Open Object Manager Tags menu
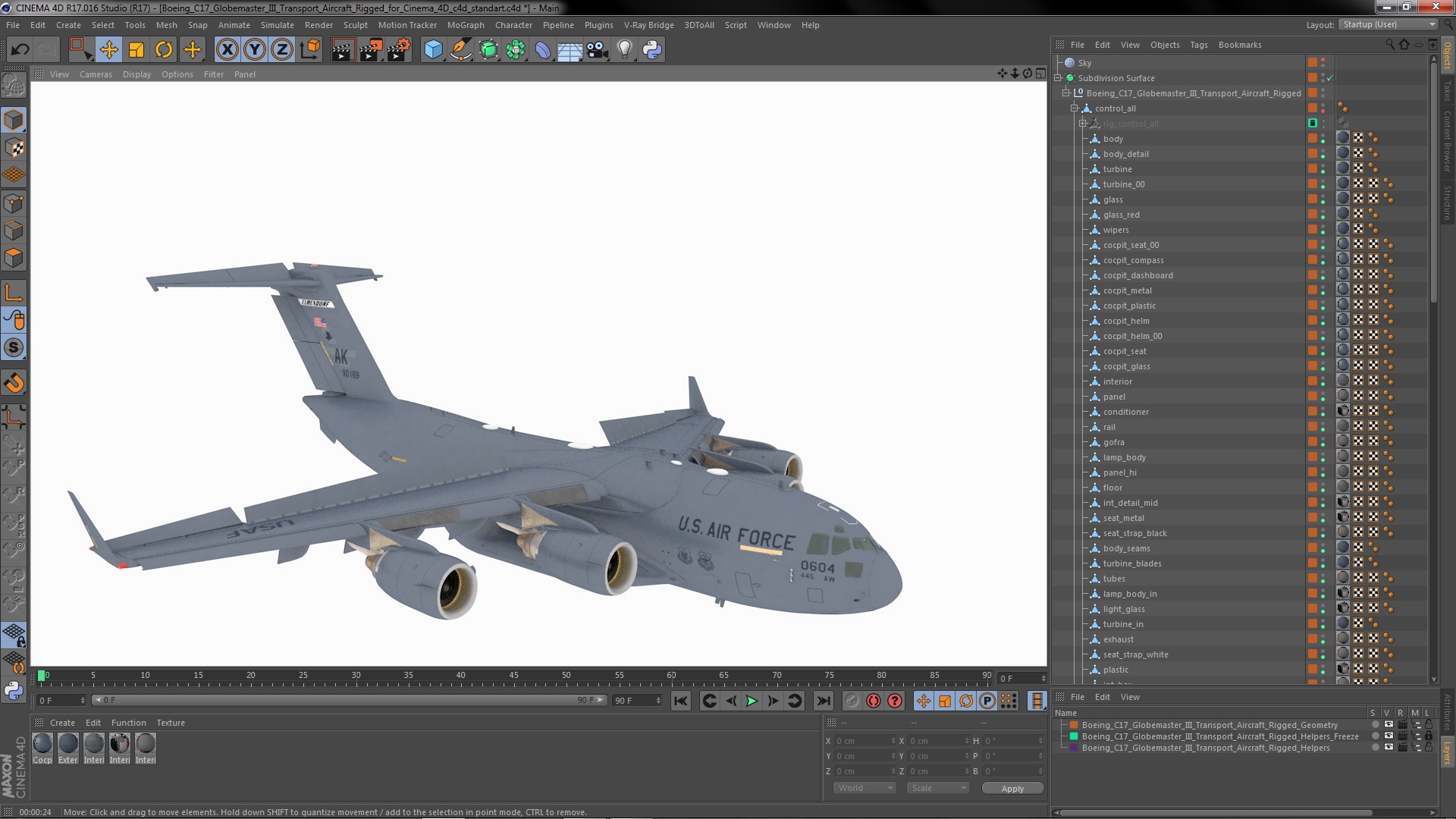 point(1198,45)
